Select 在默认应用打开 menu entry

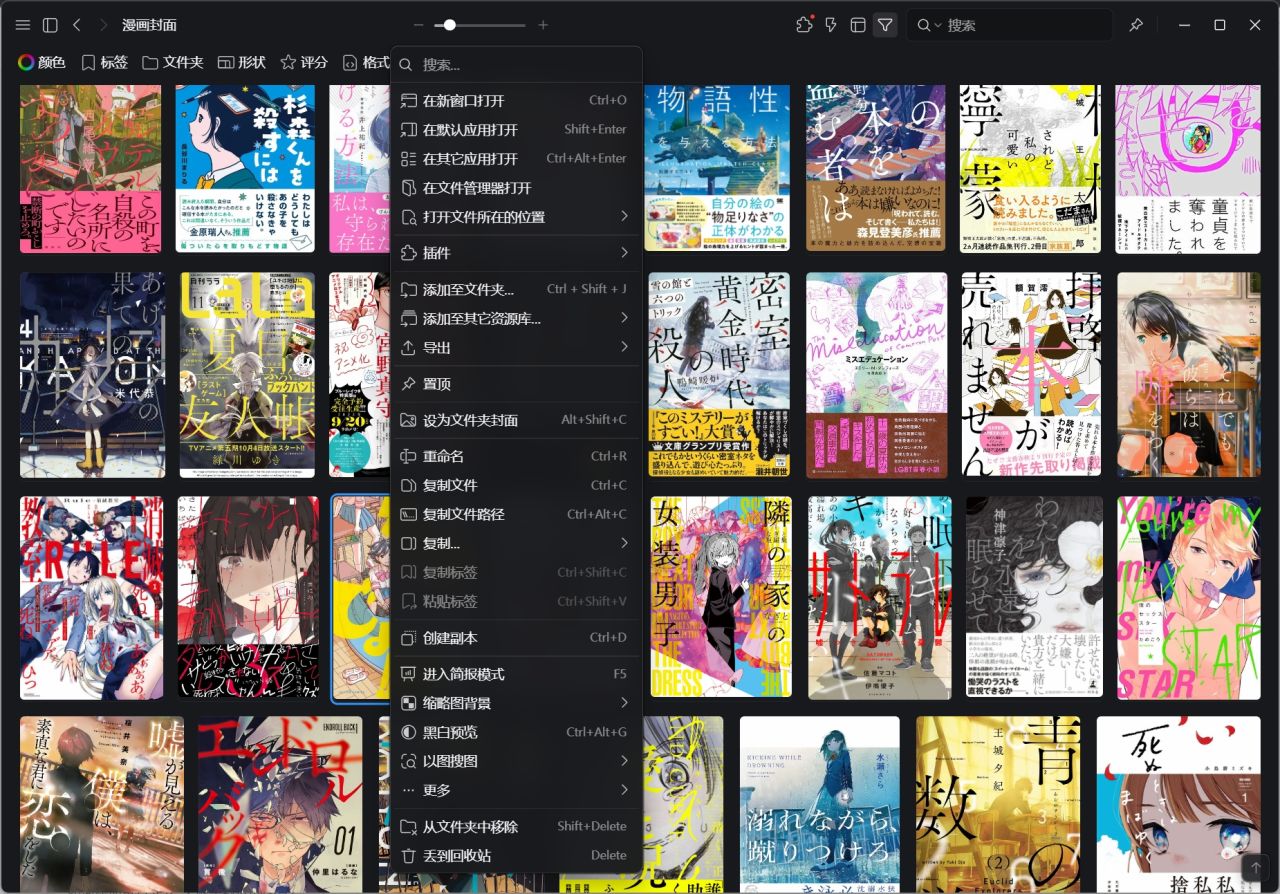click(x=516, y=129)
